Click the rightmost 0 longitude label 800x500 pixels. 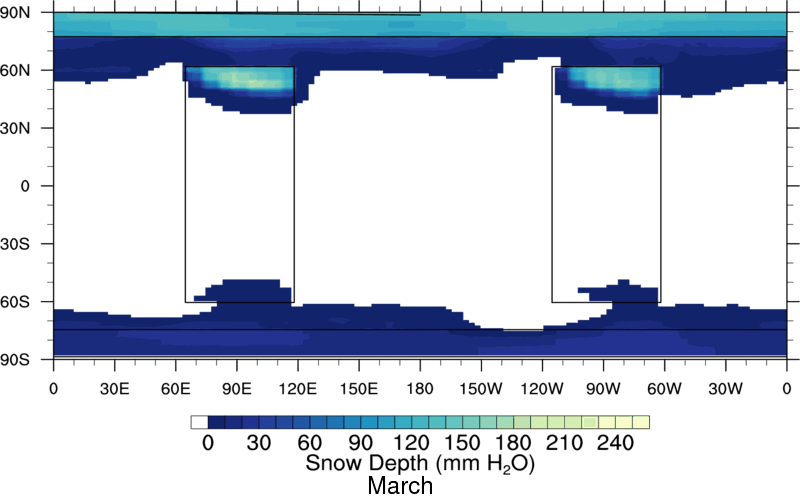[x=786, y=389]
